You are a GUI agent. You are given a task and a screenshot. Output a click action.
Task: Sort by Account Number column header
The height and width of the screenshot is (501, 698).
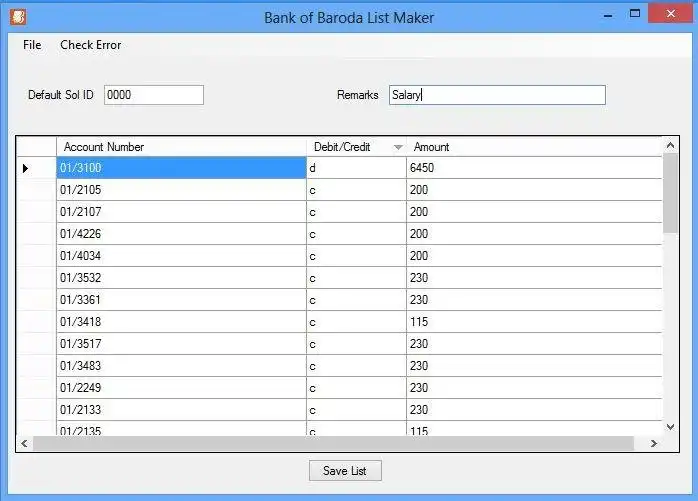[182, 147]
